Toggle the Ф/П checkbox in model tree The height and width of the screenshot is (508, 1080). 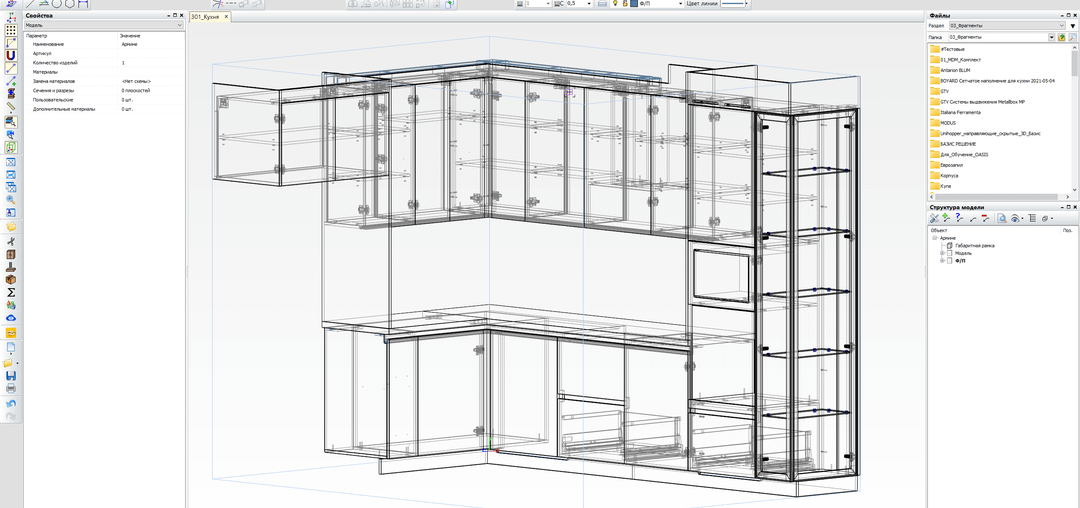950,261
